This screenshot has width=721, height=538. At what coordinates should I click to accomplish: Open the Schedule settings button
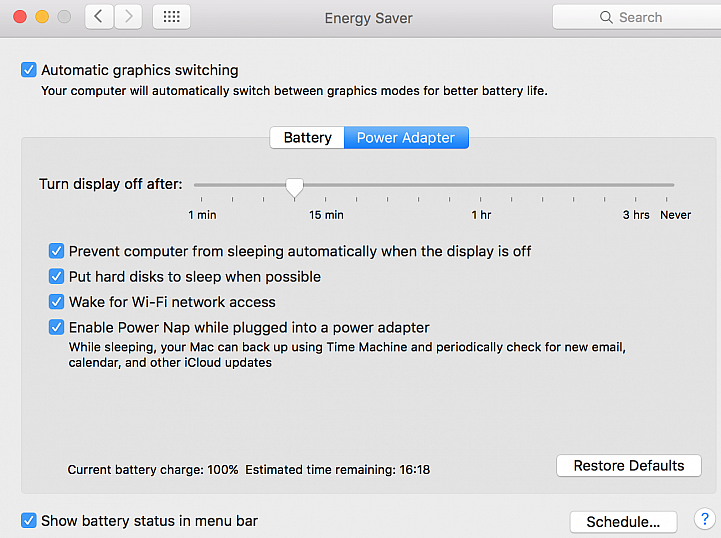(x=623, y=522)
